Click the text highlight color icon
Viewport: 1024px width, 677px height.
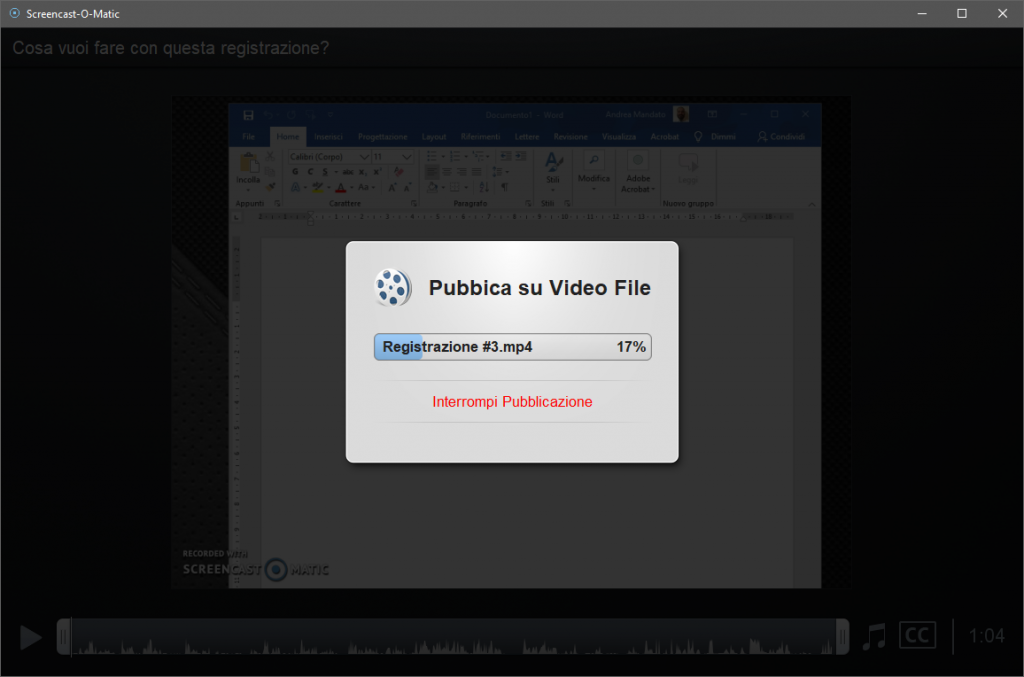pyautogui.click(x=317, y=187)
